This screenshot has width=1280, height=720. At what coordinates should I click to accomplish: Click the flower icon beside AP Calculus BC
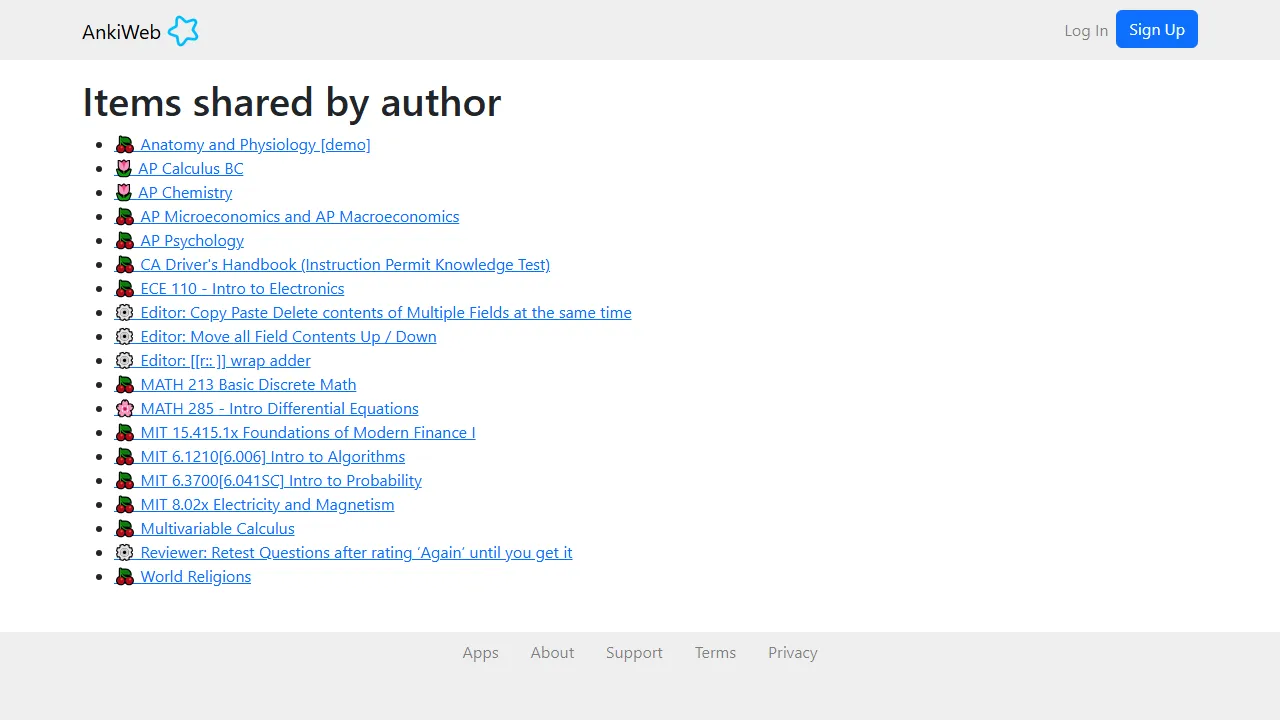click(x=124, y=168)
